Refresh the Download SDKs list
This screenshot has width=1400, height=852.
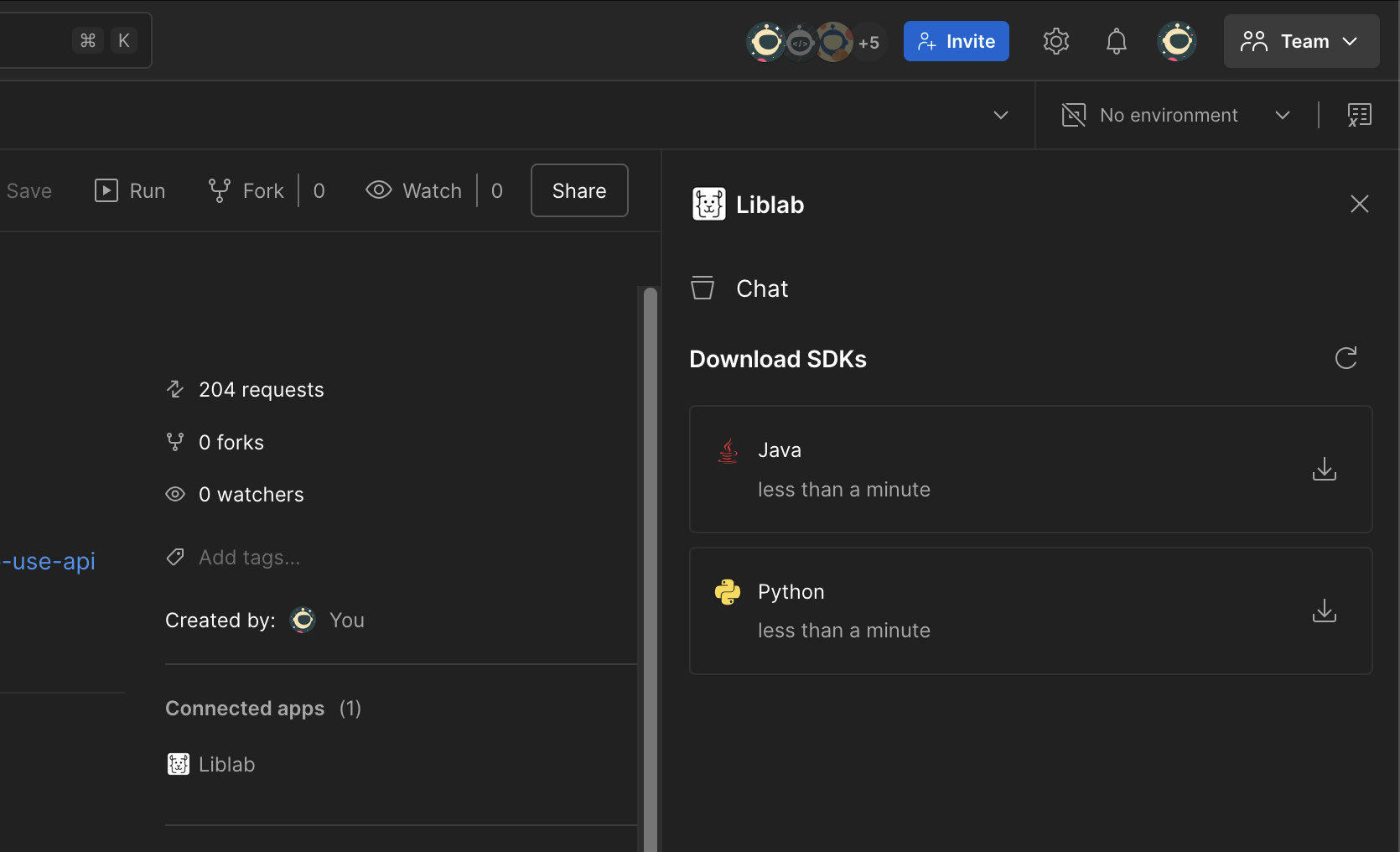click(1346, 358)
